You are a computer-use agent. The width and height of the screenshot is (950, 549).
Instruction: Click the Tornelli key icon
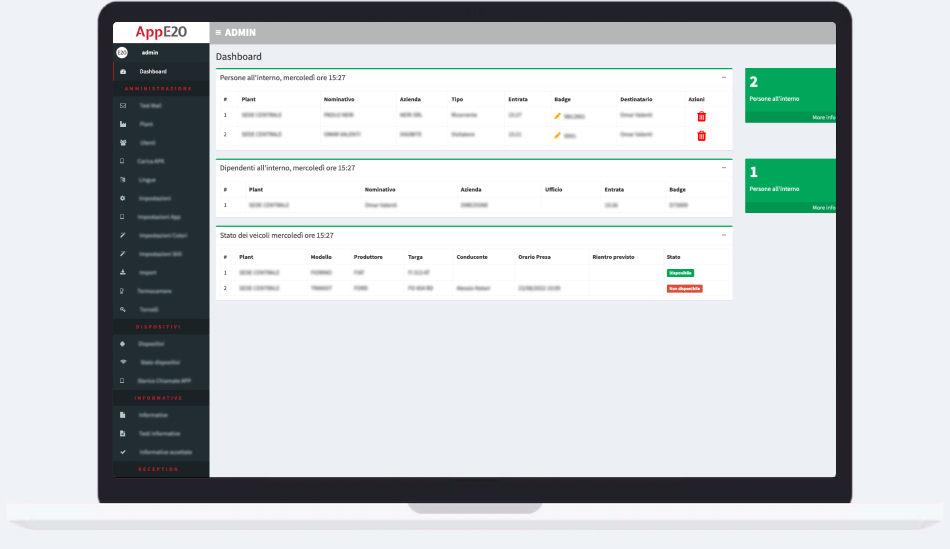coord(122,310)
